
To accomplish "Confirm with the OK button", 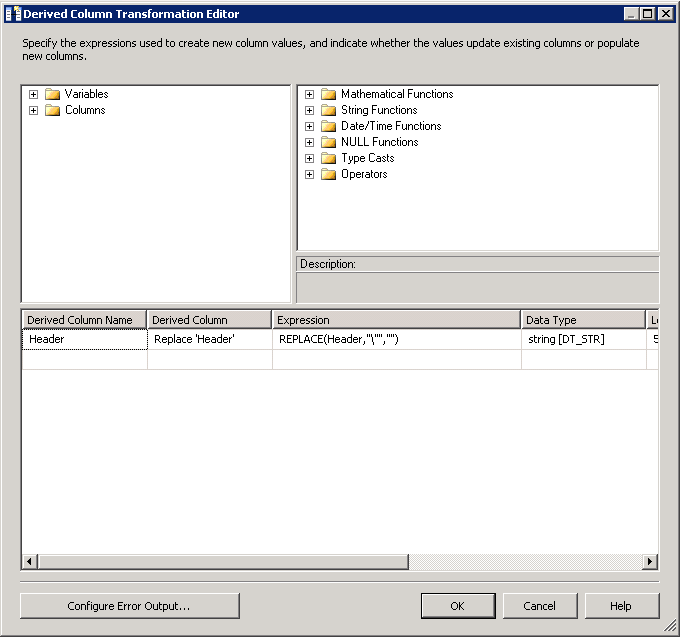I will (x=458, y=606).
